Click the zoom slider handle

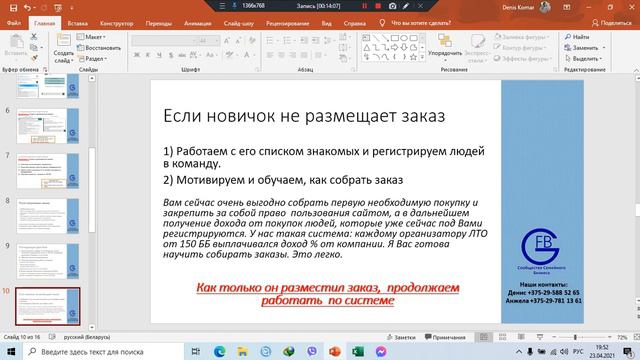pos(575,337)
